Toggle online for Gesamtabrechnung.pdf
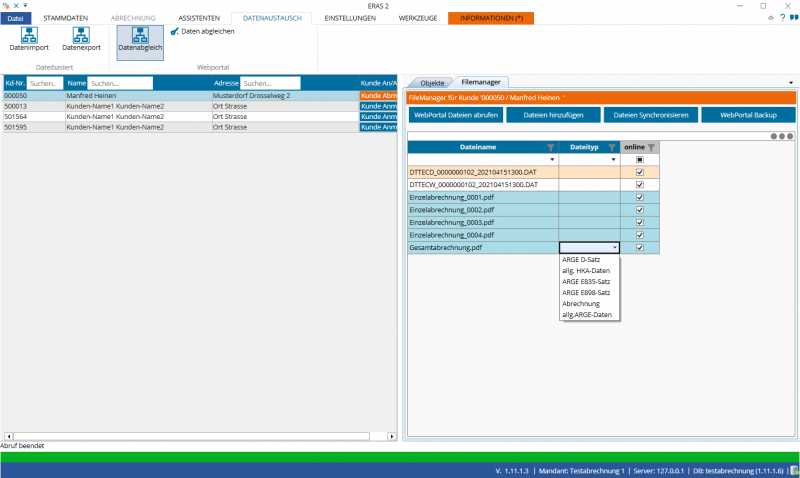Viewport: 800px width, 478px height. (640, 247)
